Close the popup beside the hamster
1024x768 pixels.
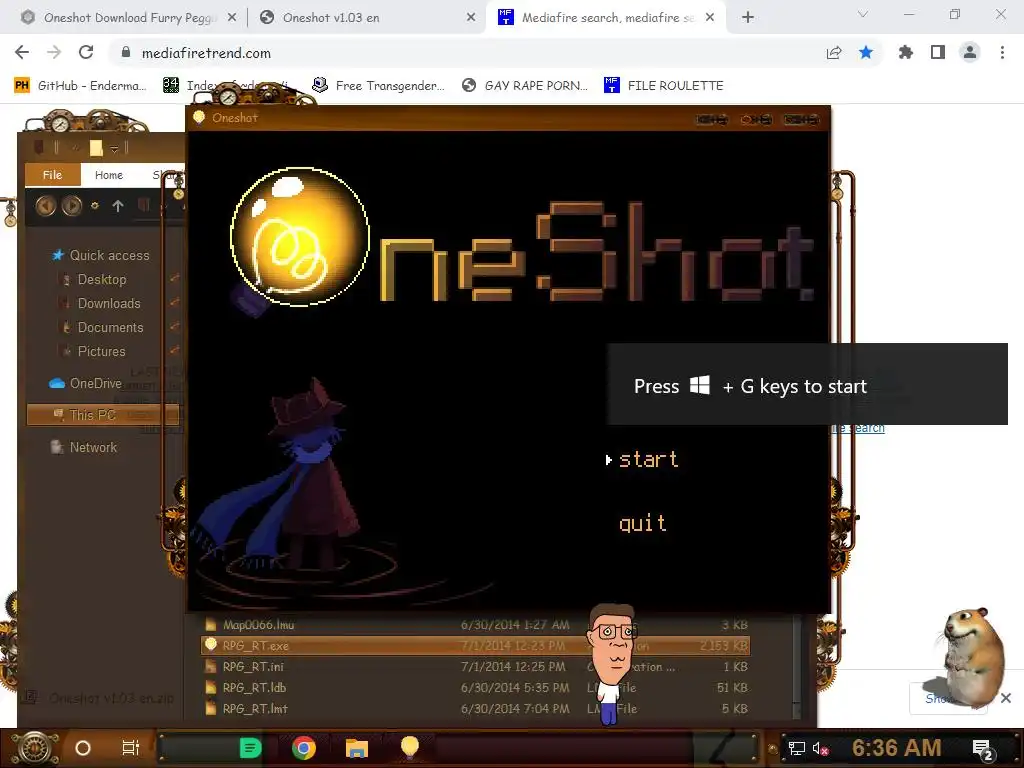(1006, 698)
